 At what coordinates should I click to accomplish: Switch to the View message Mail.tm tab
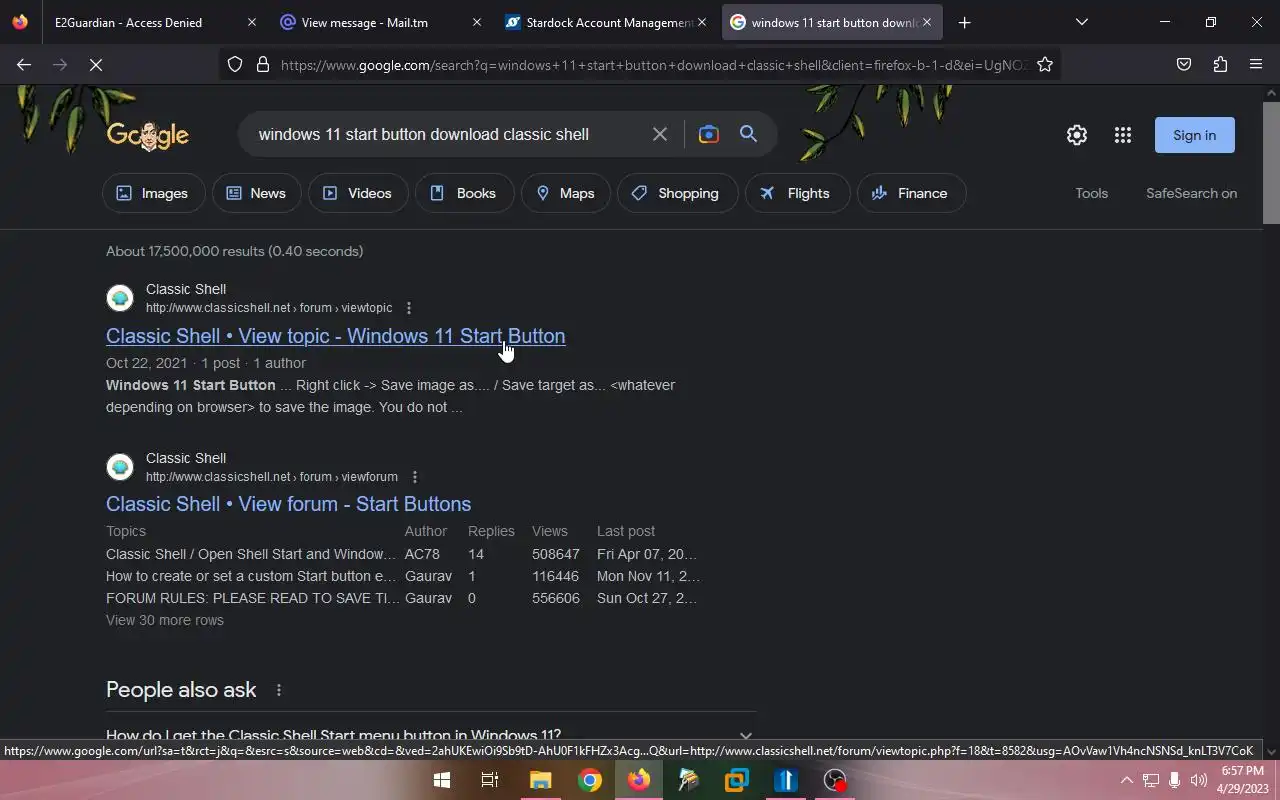tap(378, 22)
